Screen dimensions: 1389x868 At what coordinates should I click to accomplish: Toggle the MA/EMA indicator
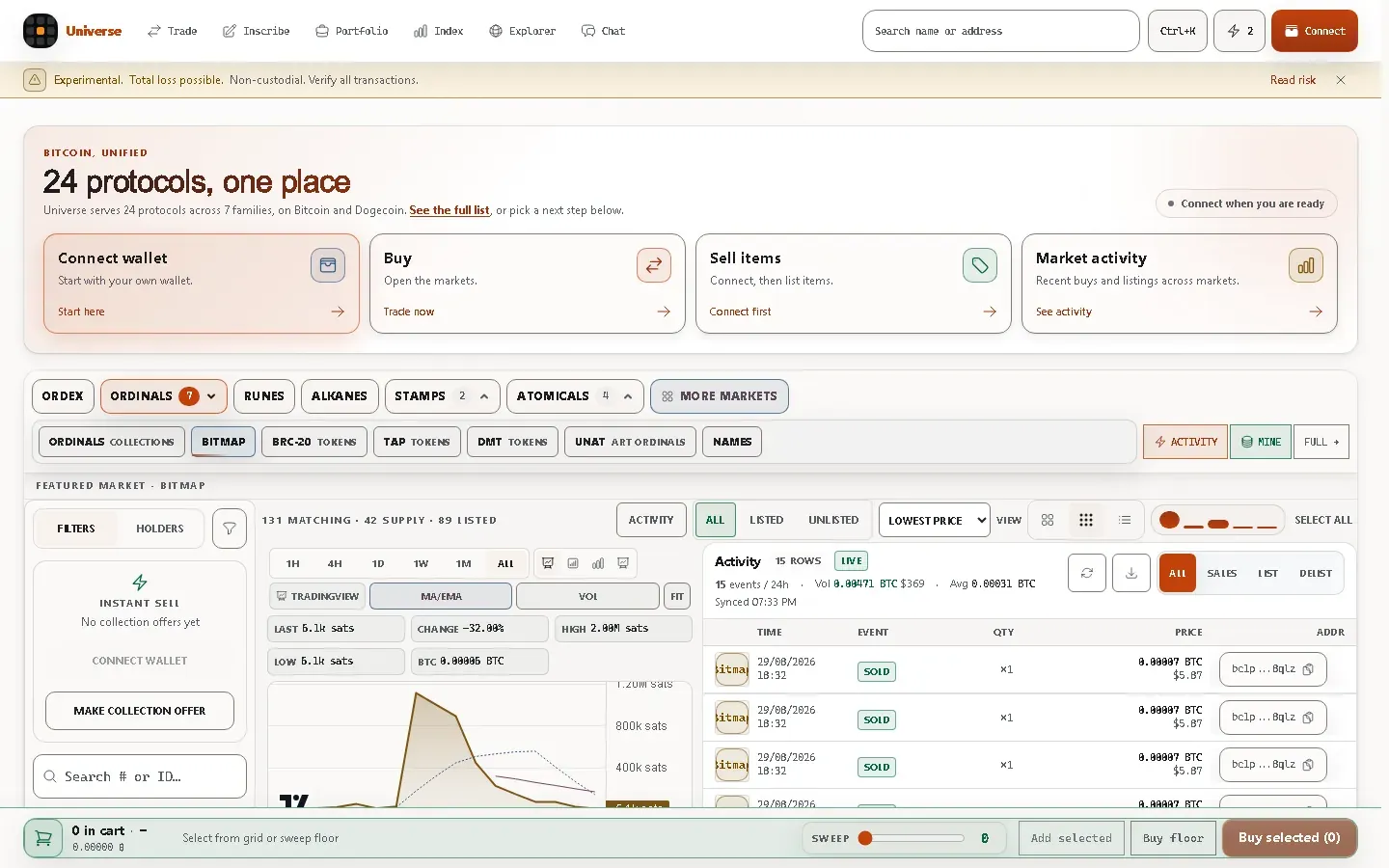(441, 596)
